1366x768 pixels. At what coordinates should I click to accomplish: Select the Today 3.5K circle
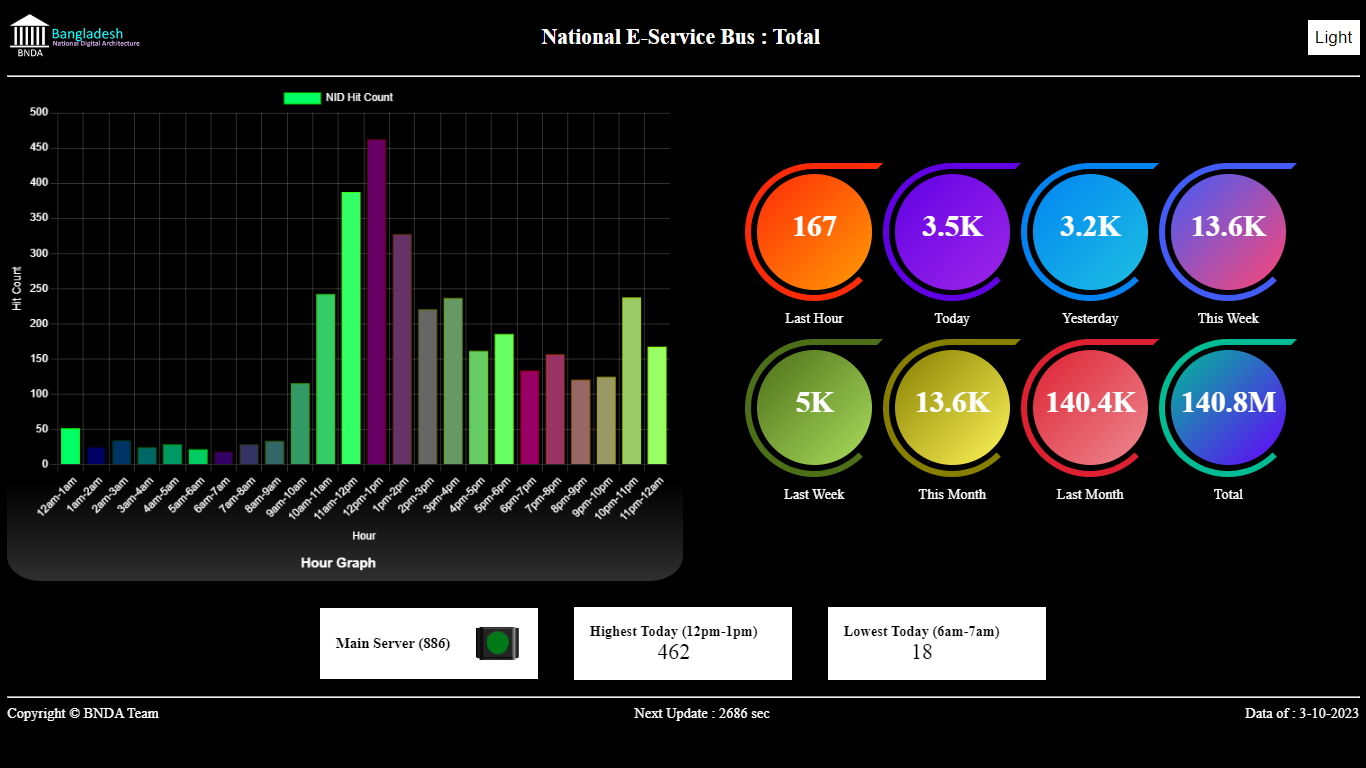952,232
